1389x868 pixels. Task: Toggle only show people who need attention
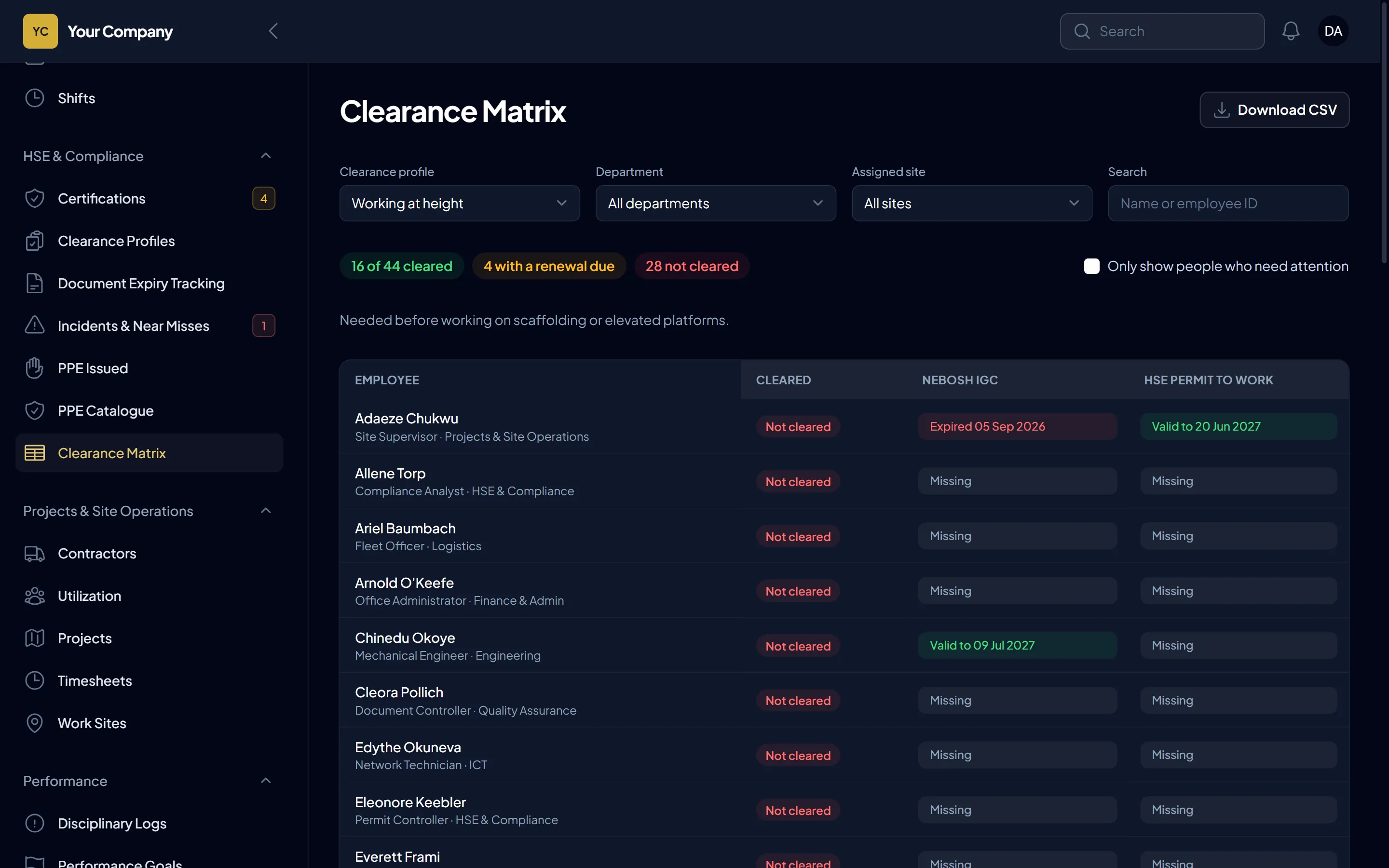click(1091, 266)
